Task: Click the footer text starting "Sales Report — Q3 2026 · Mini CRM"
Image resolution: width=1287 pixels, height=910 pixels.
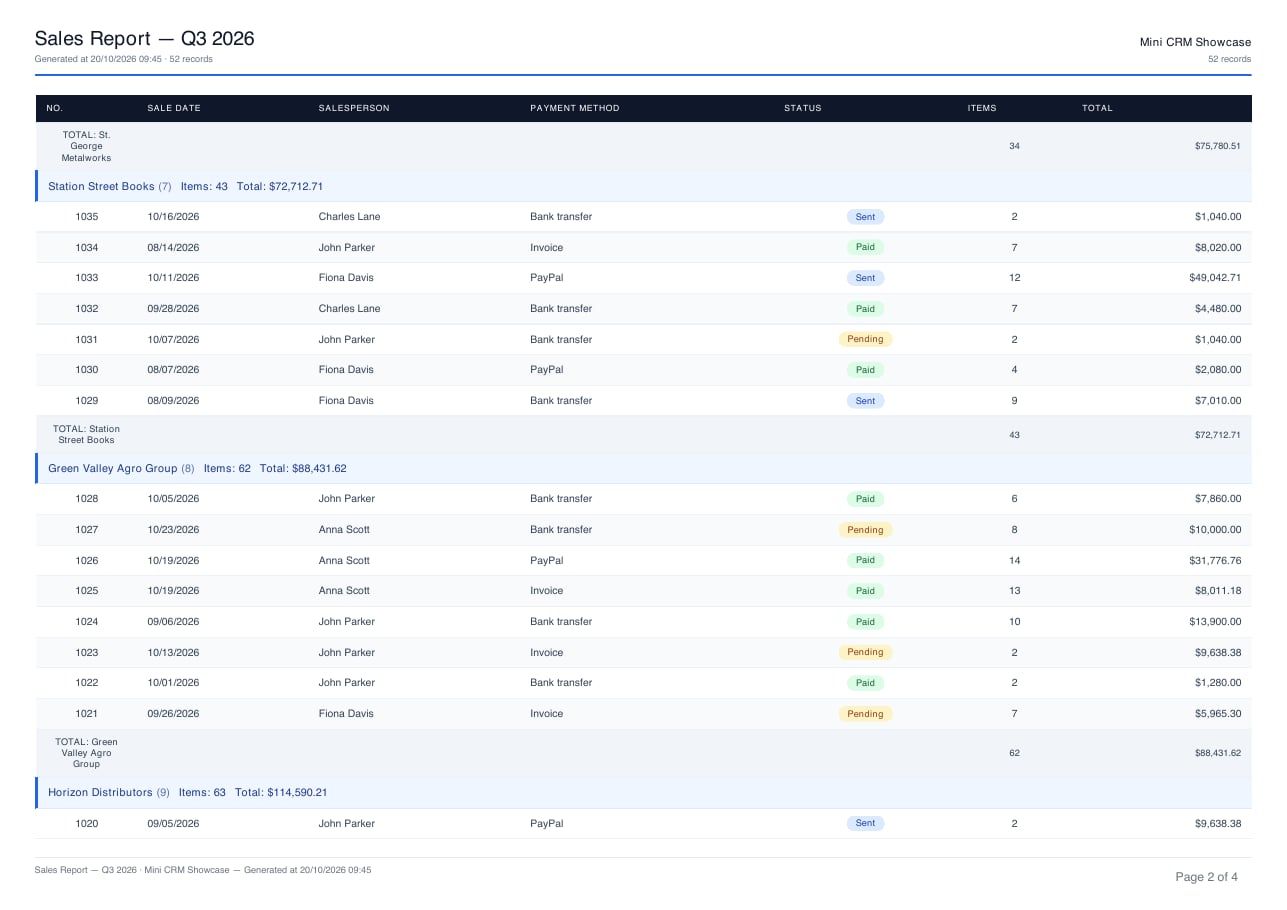Action: coord(203,870)
